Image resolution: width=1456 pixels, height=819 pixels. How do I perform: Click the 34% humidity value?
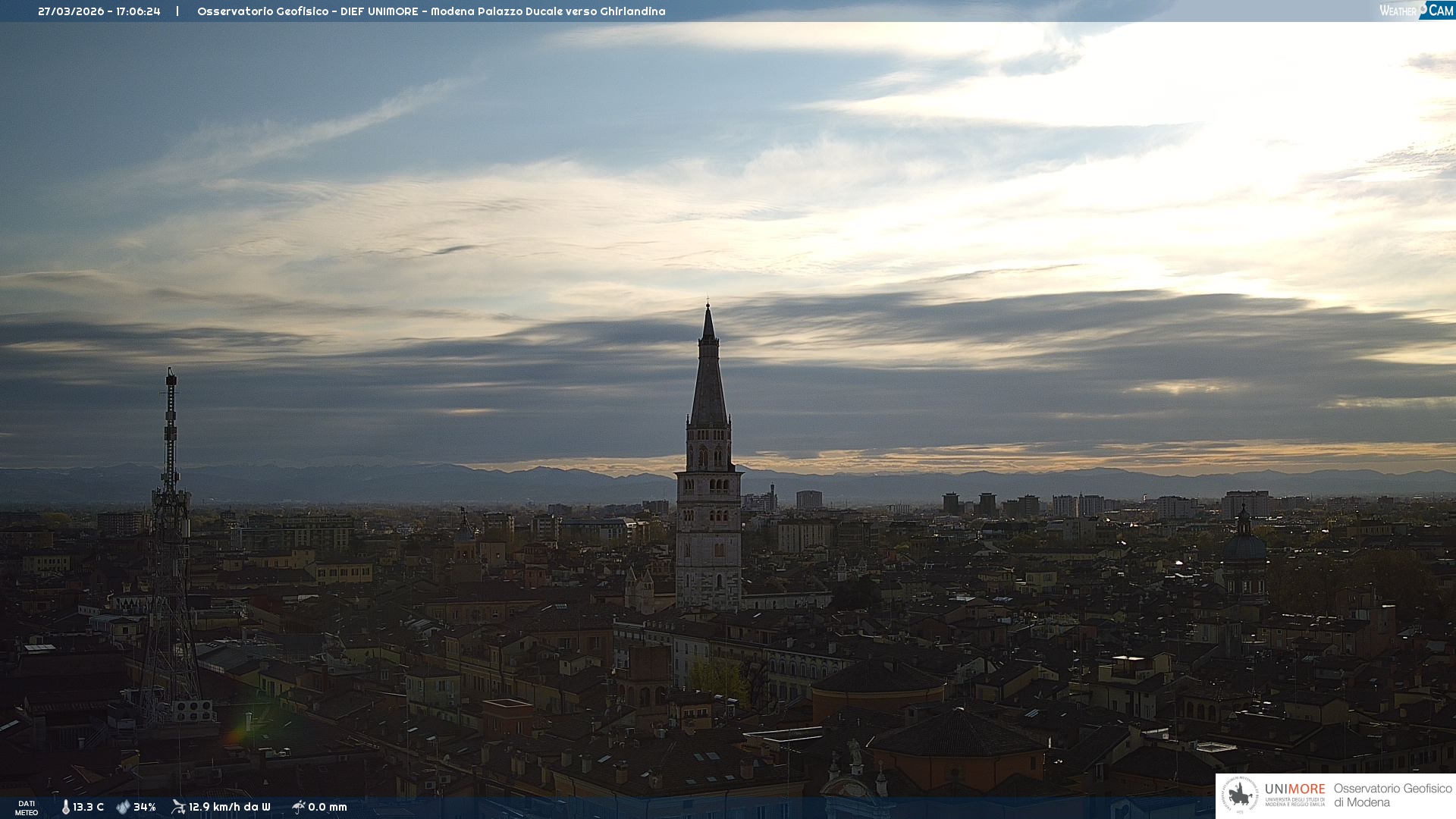coord(145,807)
